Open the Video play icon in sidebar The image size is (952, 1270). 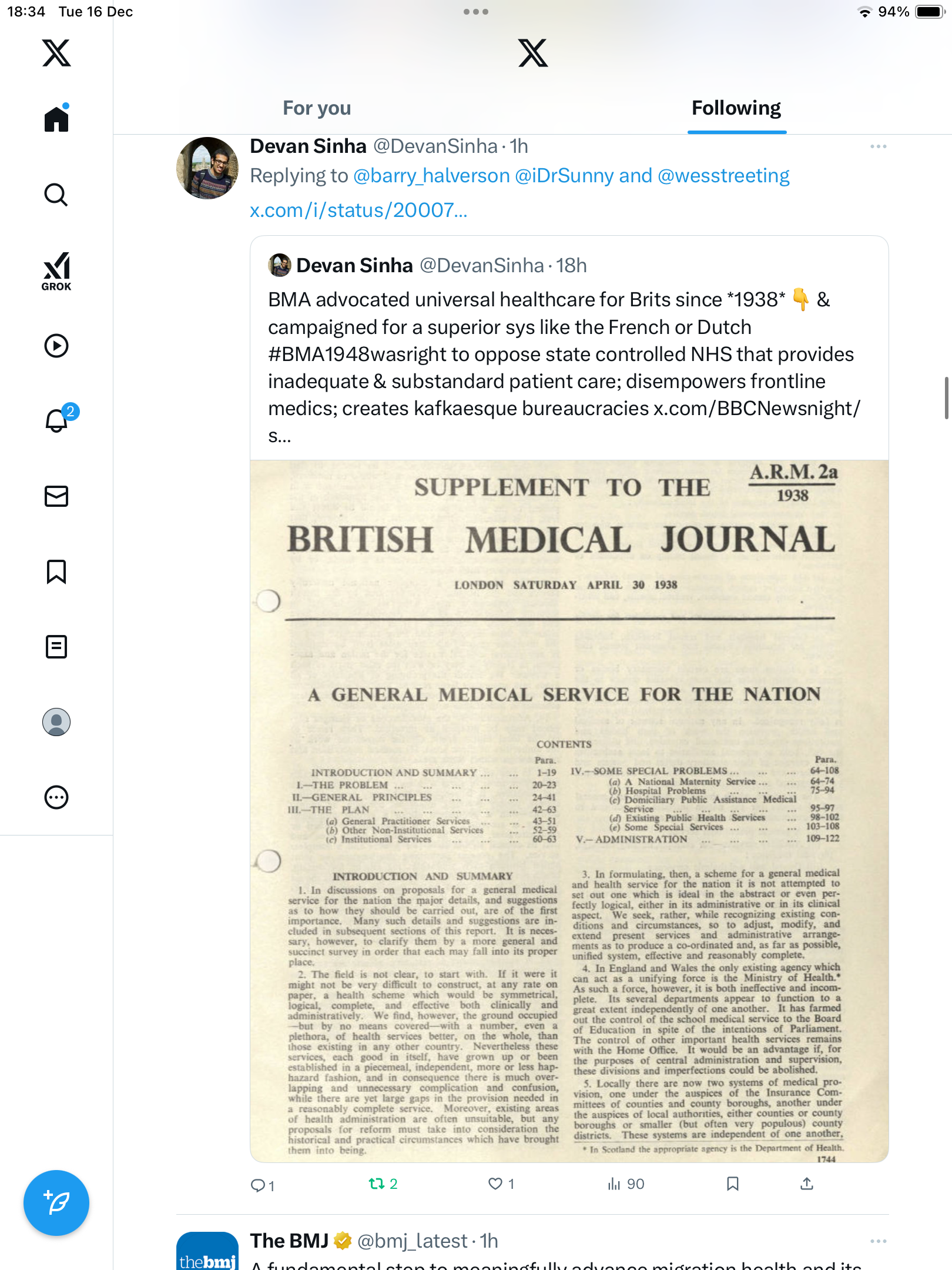(x=56, y=346)
